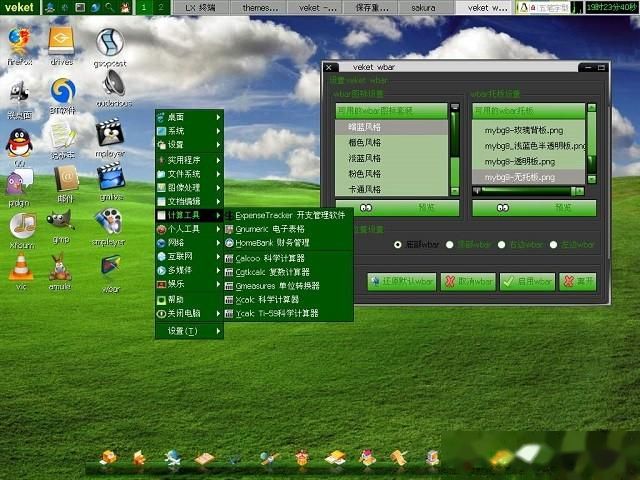Click the clock in the top panel
640x480 pixels.
[611, 7]
